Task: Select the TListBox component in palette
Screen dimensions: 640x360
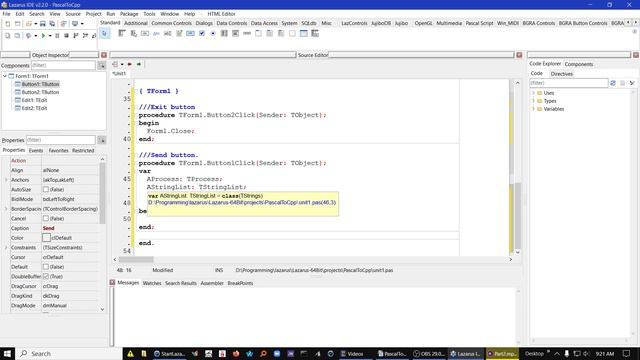Action: (x=224, y=33)
